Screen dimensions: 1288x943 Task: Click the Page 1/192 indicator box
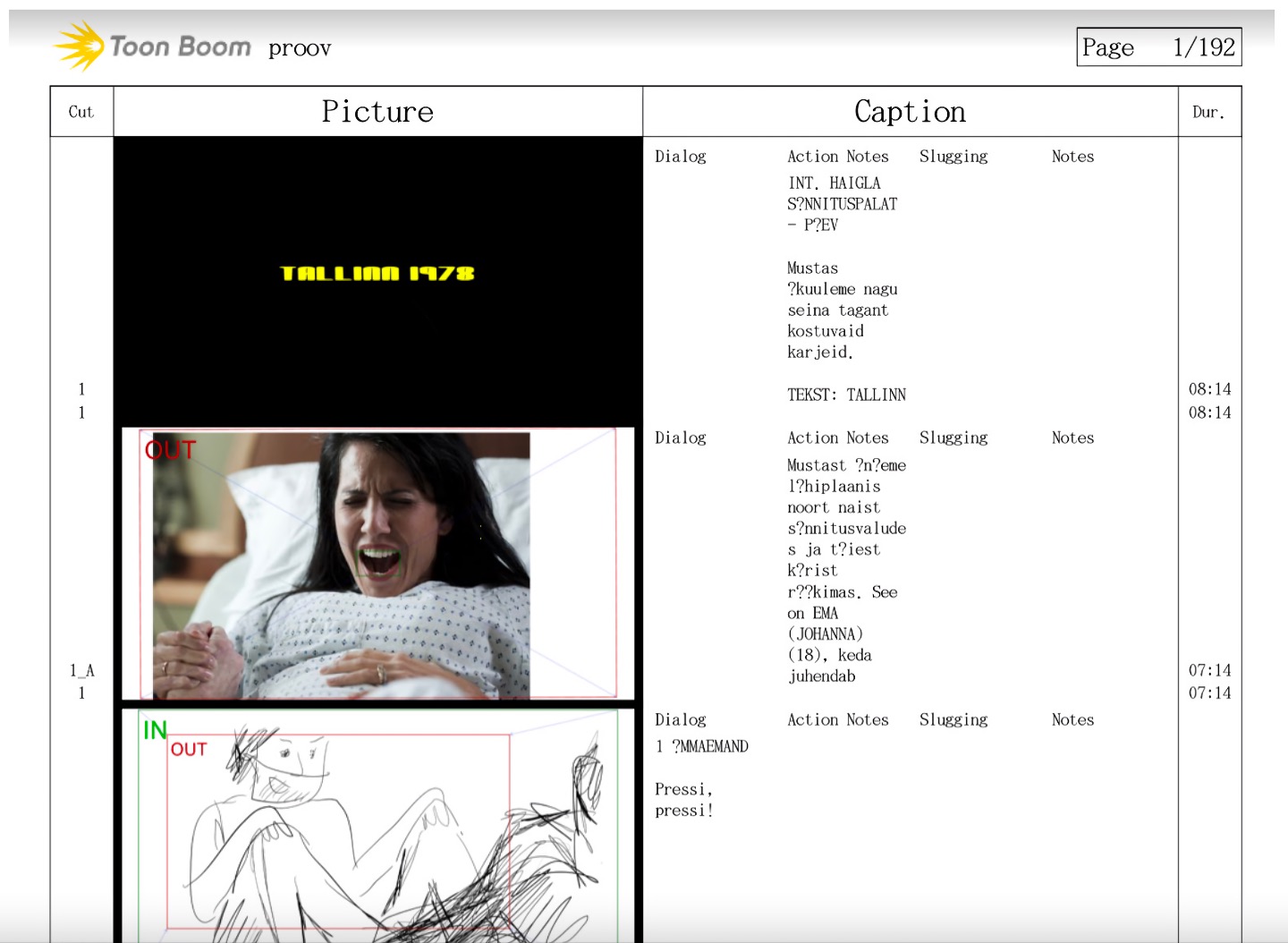(x=1158, y=47)
